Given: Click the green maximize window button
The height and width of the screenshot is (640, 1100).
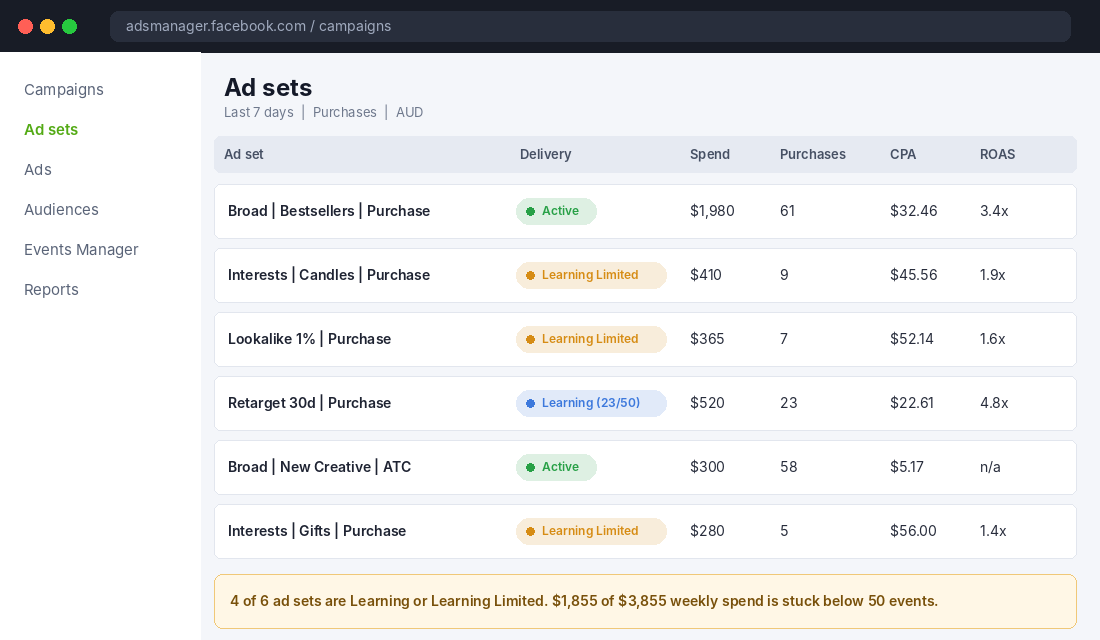Looking at the screenshot, I should click(x=69, y=27).
